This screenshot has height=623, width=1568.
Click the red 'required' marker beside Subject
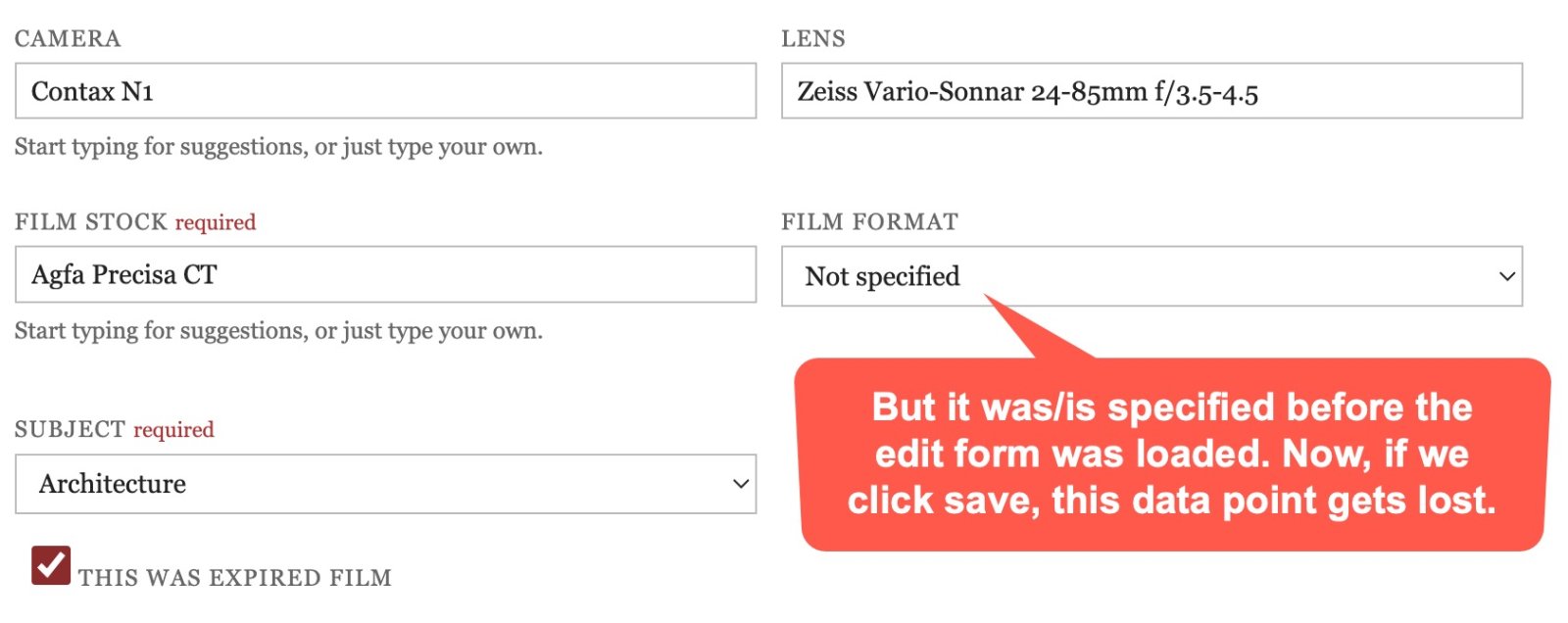(173, 431)
